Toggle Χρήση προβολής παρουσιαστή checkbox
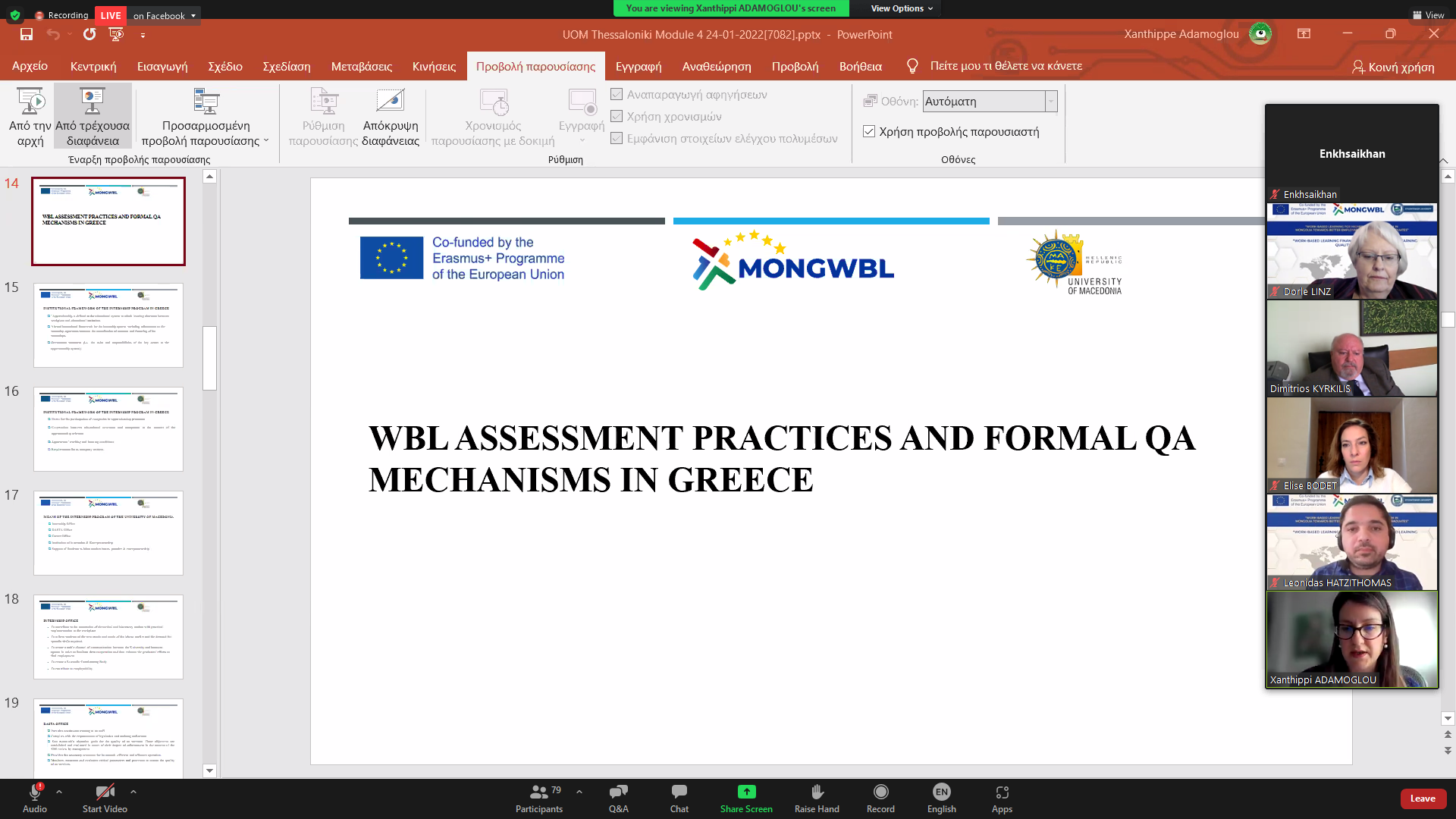 coord(869,131)
